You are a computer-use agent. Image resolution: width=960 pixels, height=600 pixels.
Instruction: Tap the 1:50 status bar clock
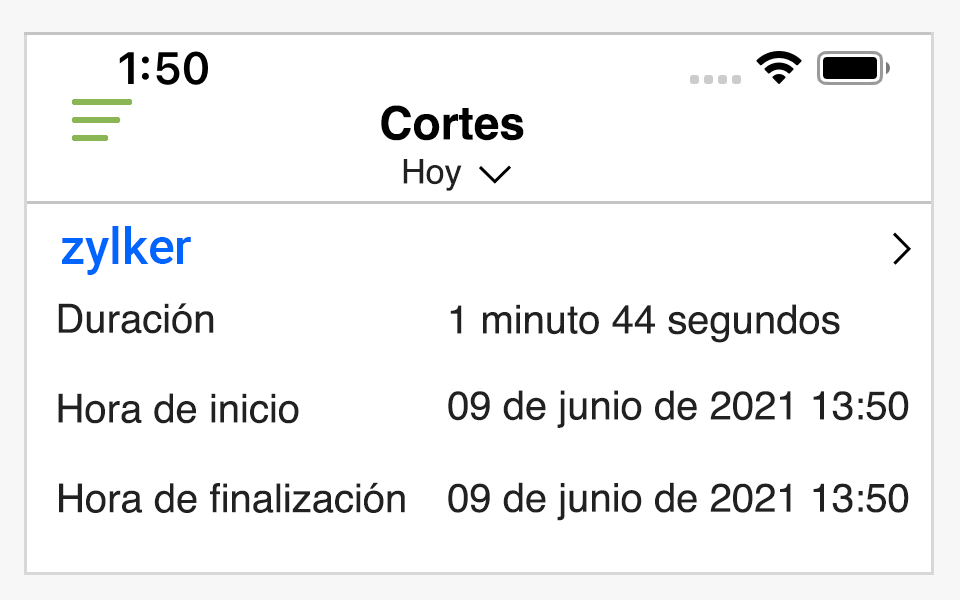(x=163, y=69)
